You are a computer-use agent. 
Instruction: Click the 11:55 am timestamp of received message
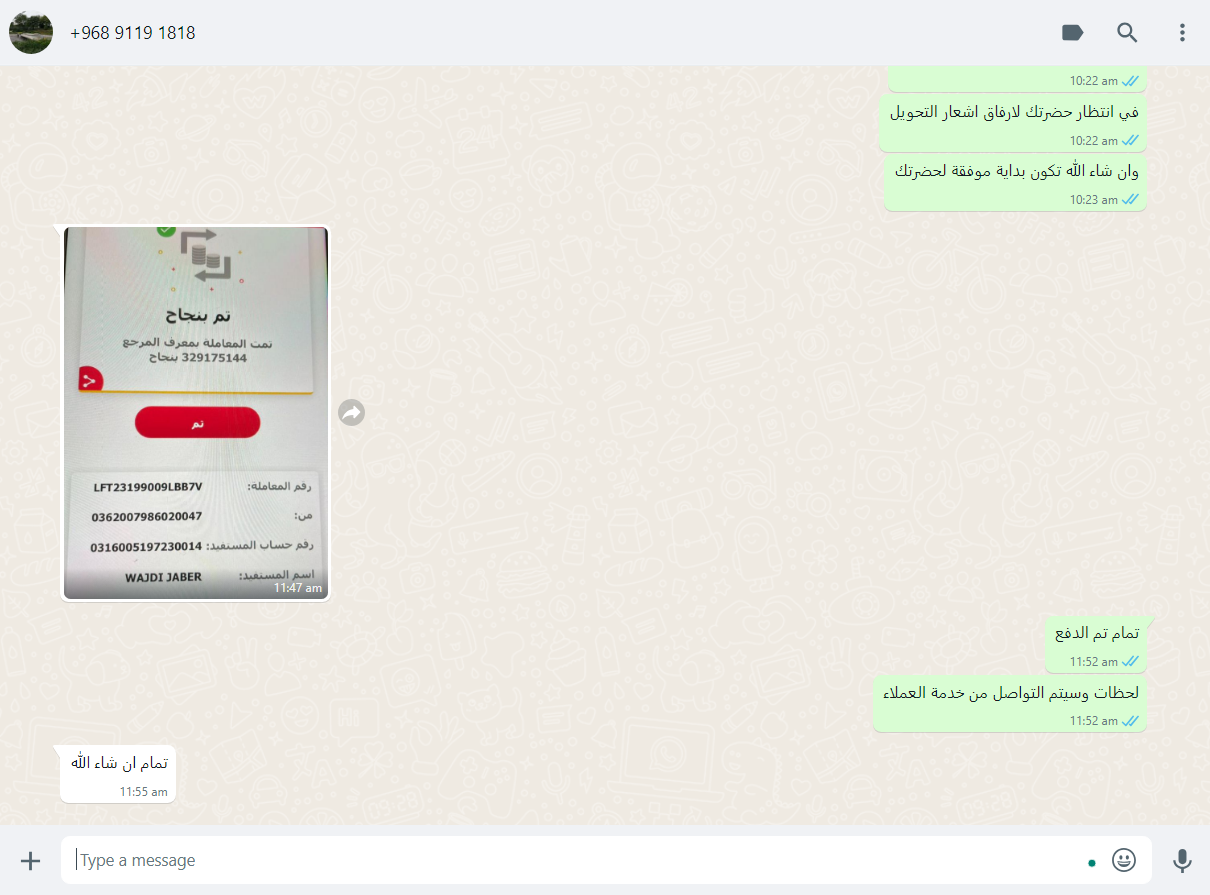(x=144, y=791)
